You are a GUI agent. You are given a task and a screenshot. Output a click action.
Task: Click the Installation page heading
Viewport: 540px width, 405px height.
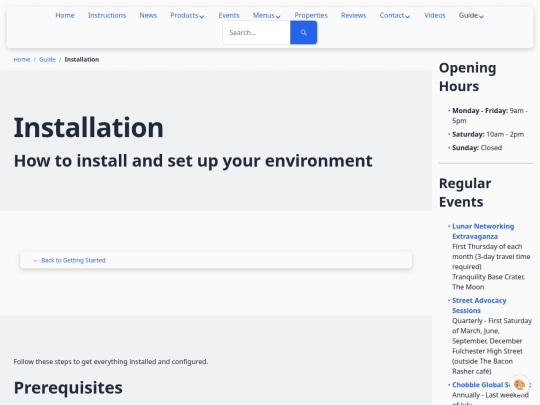[89, 127]
